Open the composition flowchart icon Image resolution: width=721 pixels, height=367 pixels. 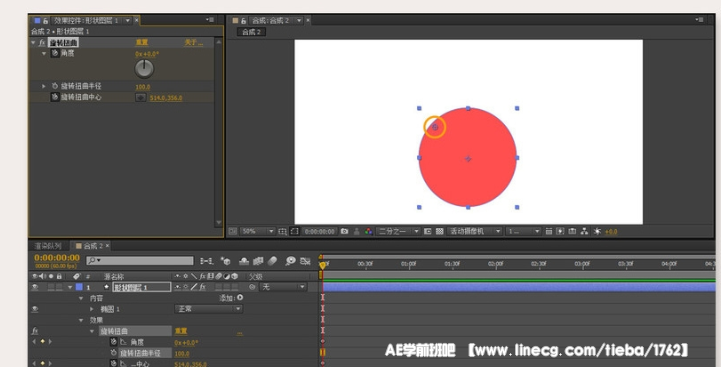coord(584,231)
